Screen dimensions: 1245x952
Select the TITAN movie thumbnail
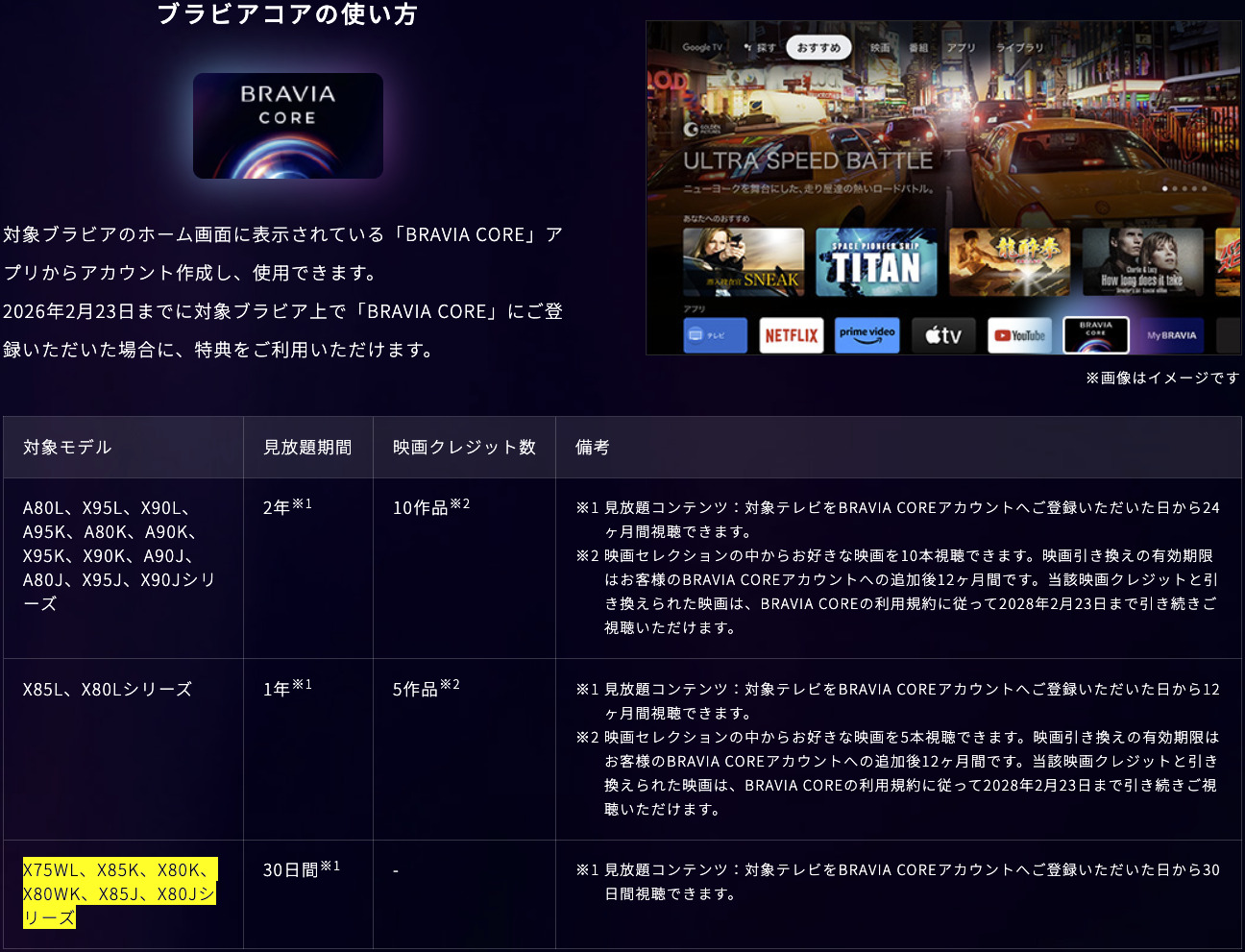coord(876,261)
